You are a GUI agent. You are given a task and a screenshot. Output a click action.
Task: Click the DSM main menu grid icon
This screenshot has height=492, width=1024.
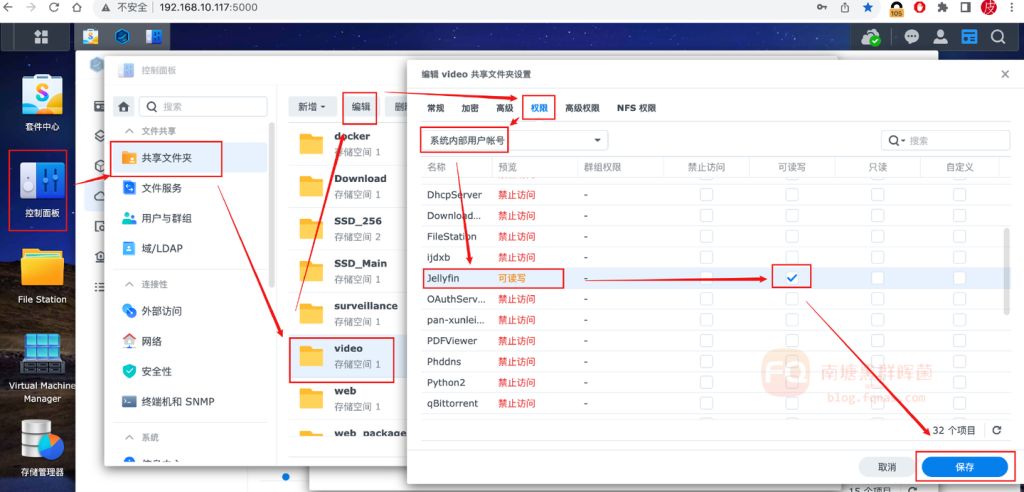click(41, 37)
